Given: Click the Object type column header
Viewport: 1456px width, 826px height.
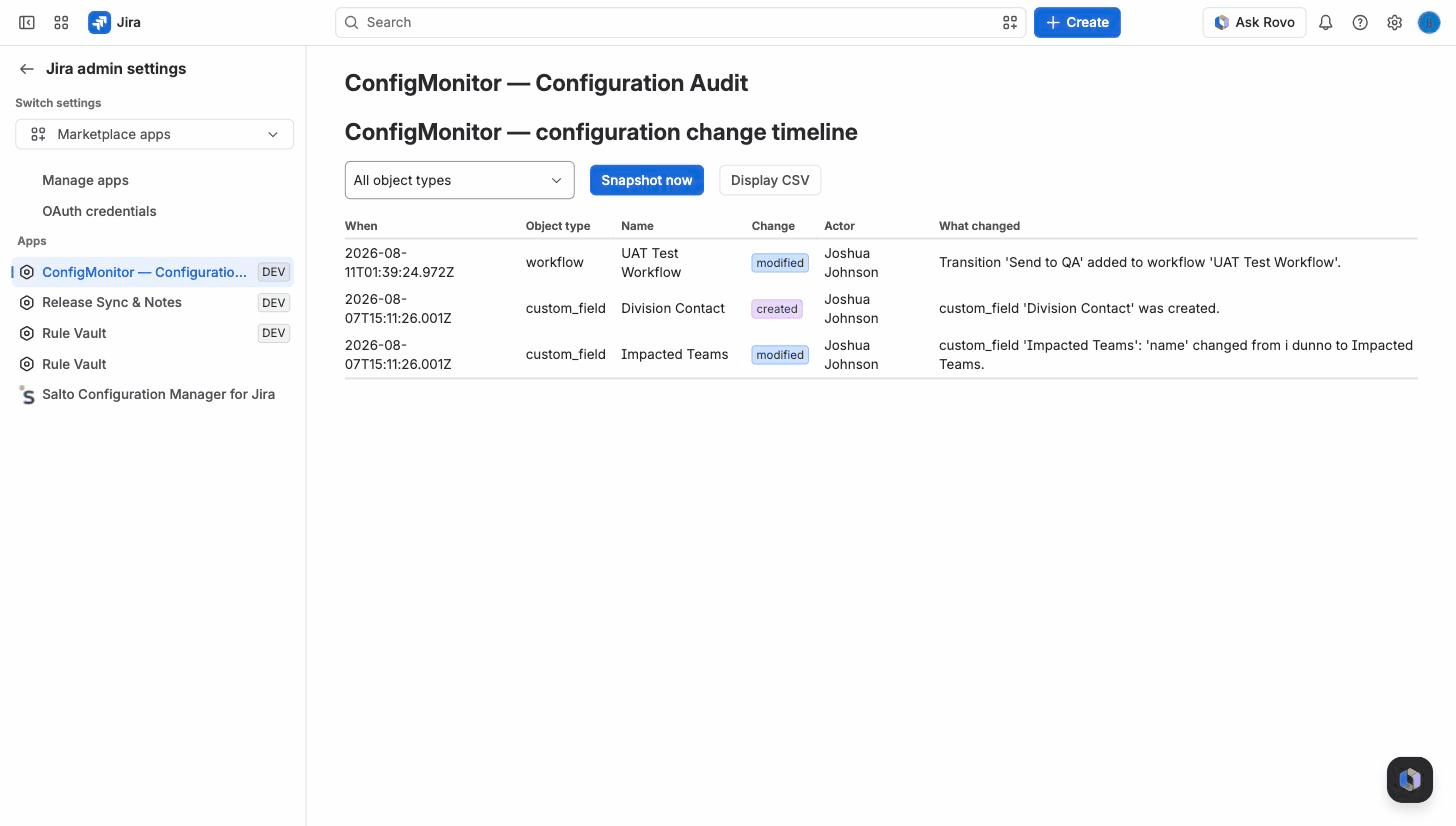Looking at the screenshot, I should tap(558, 226).
